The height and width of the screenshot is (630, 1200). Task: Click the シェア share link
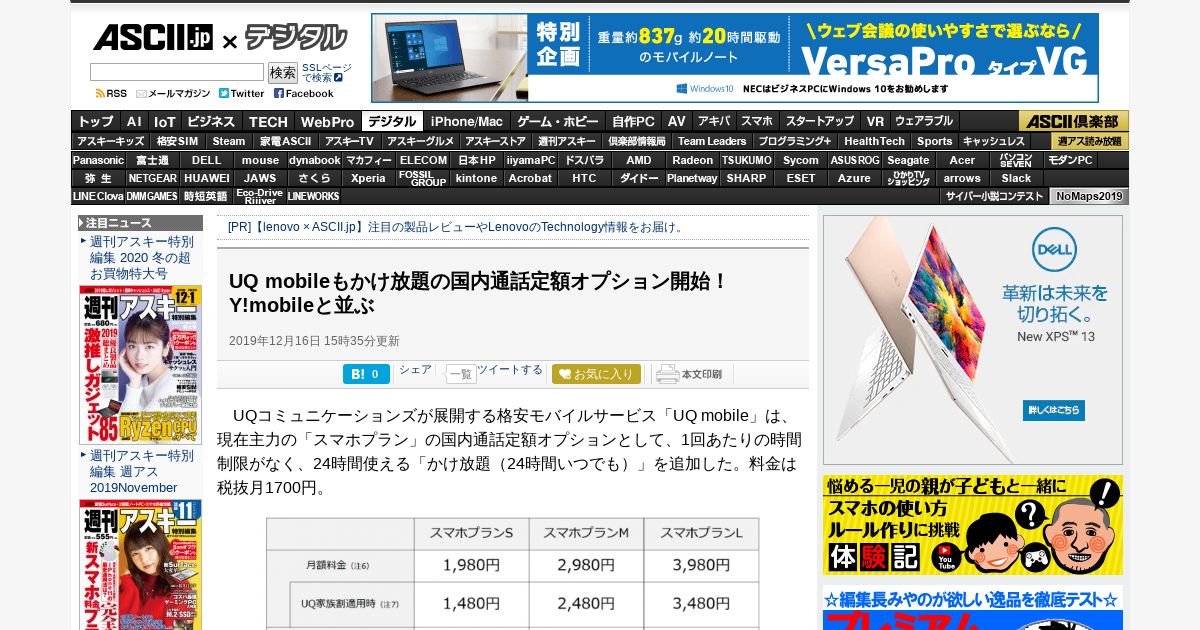[415, 370]
